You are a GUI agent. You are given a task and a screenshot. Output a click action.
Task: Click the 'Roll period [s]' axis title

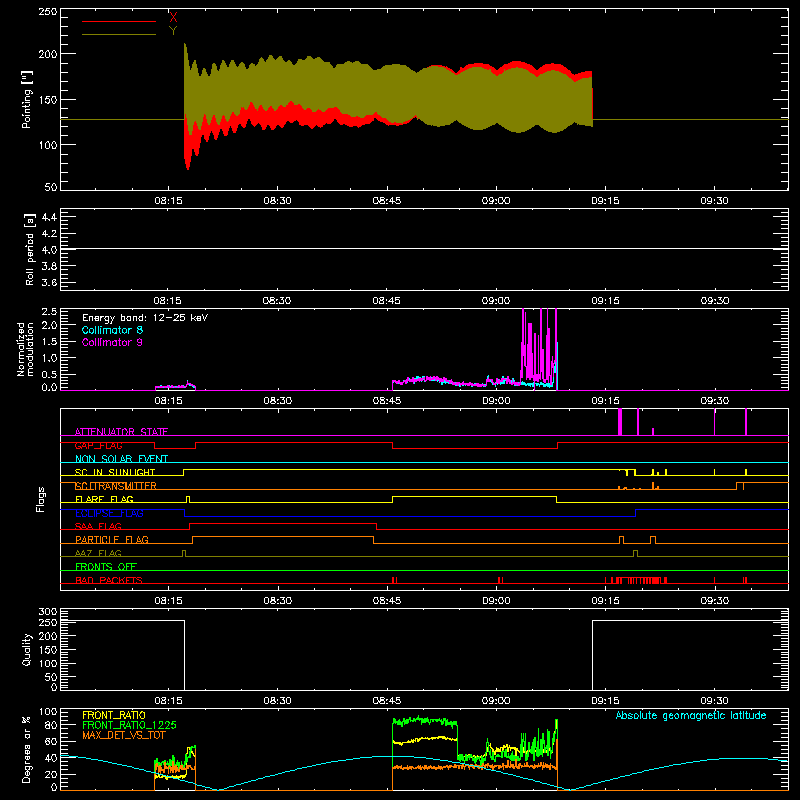(30, 249)
